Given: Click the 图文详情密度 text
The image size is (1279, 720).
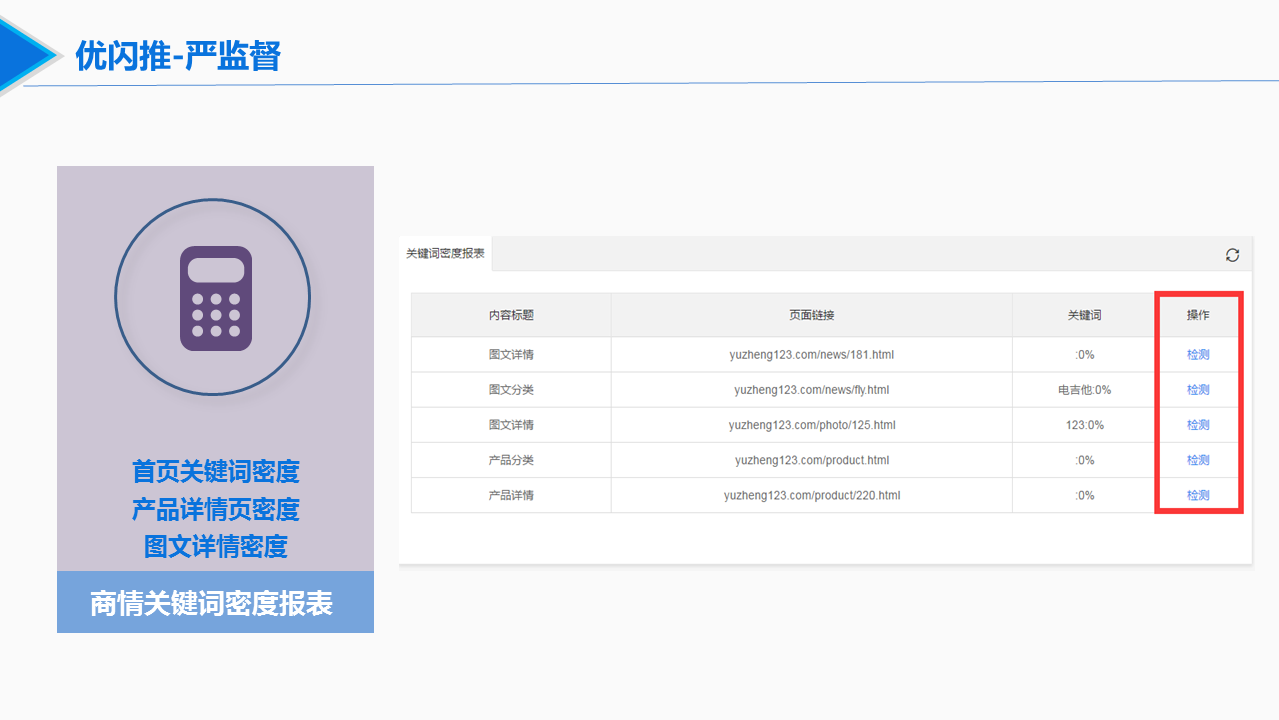Looking at the screenshot, I should [216, 547].
